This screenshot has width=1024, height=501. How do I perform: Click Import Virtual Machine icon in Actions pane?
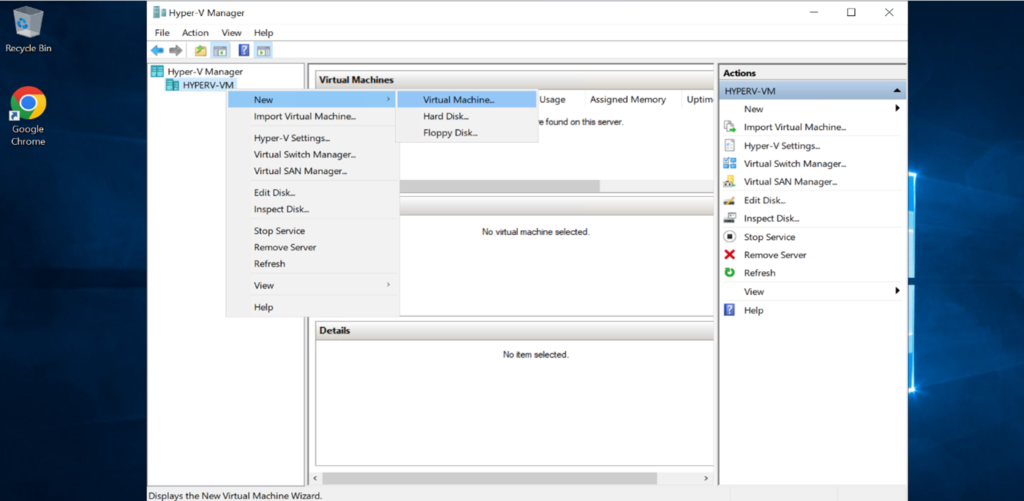pos(730,127)
